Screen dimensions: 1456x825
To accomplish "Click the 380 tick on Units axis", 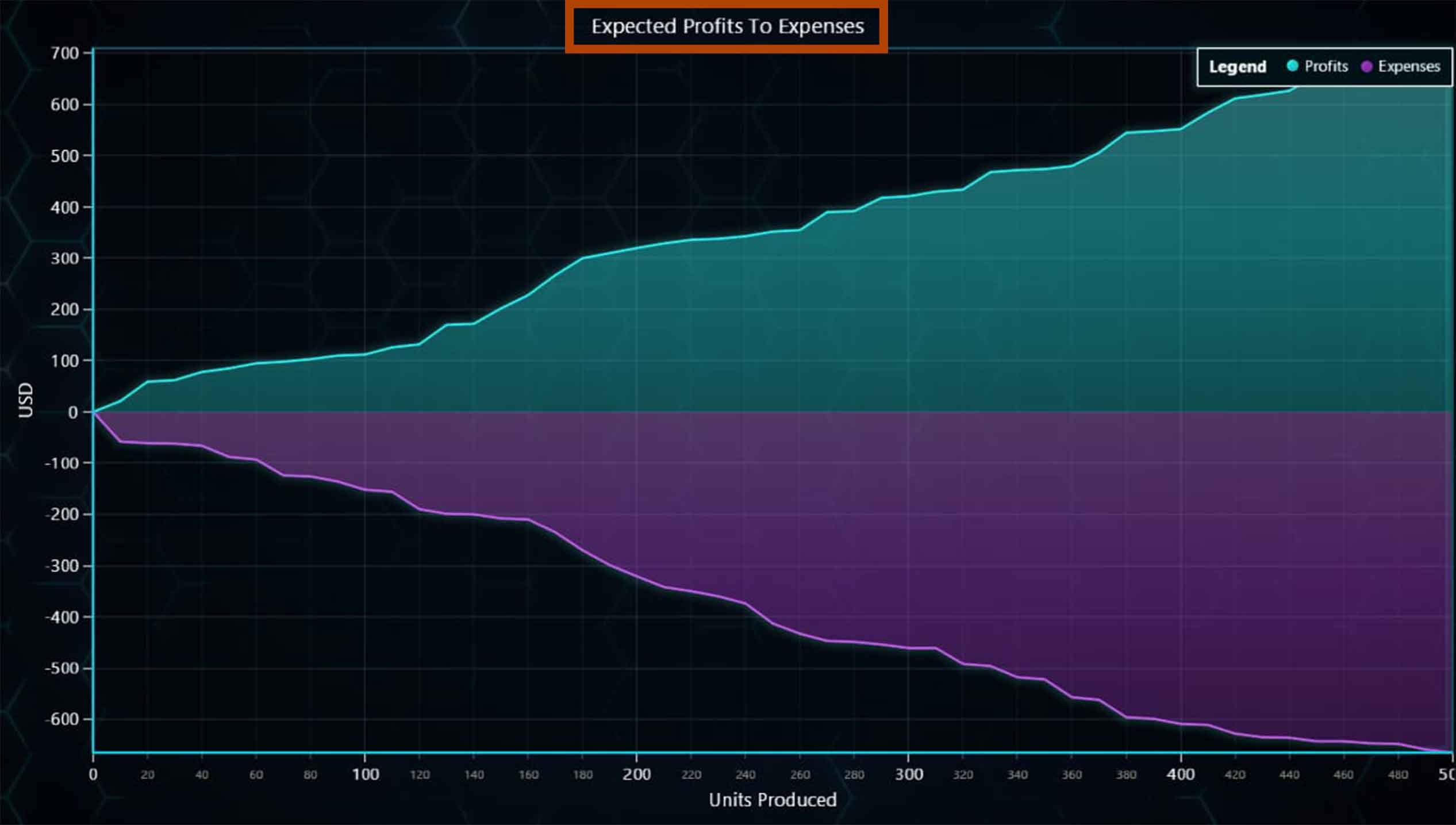I will tap(1127, 775).
